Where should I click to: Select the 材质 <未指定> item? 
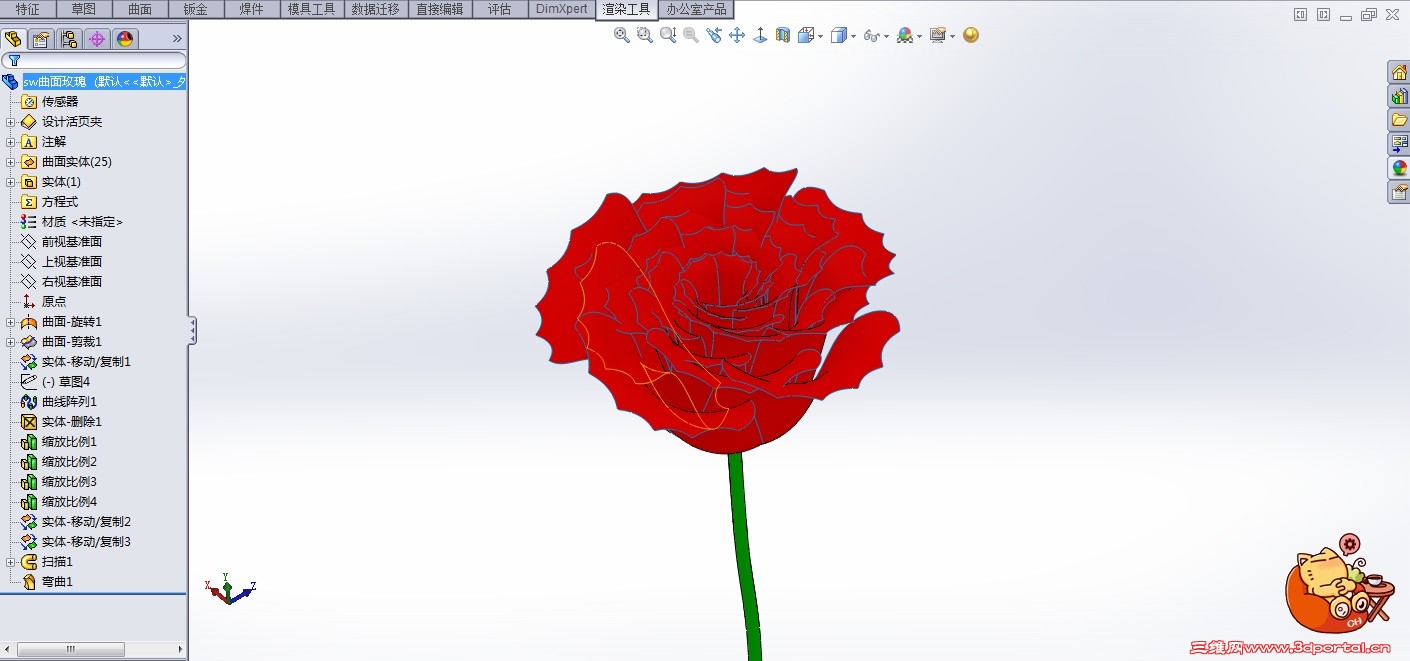click(82, 222)
